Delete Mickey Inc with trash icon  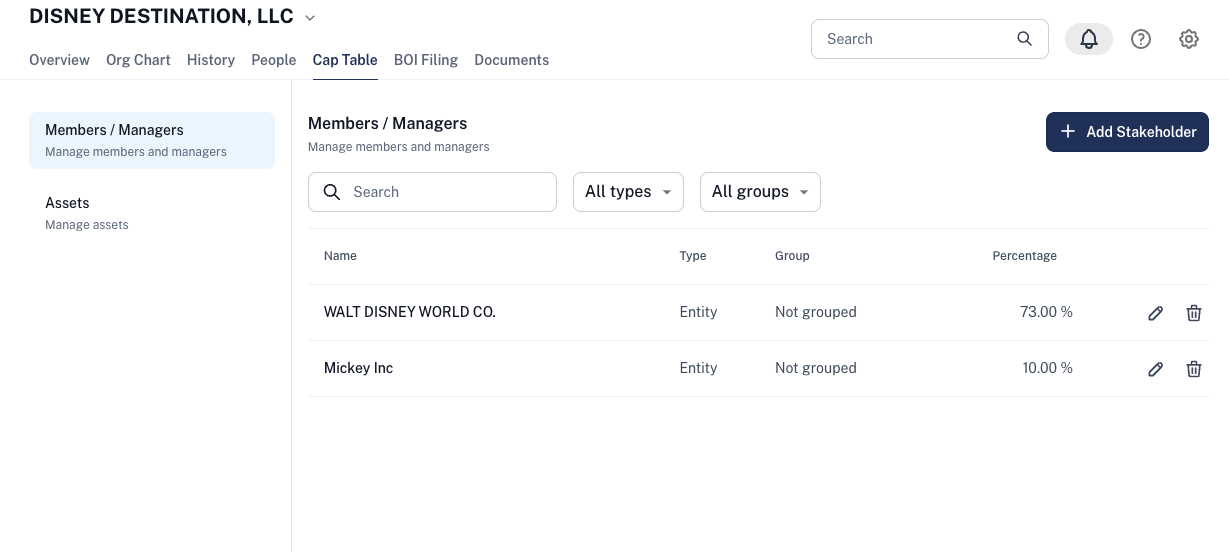[x=1194, y=369]
